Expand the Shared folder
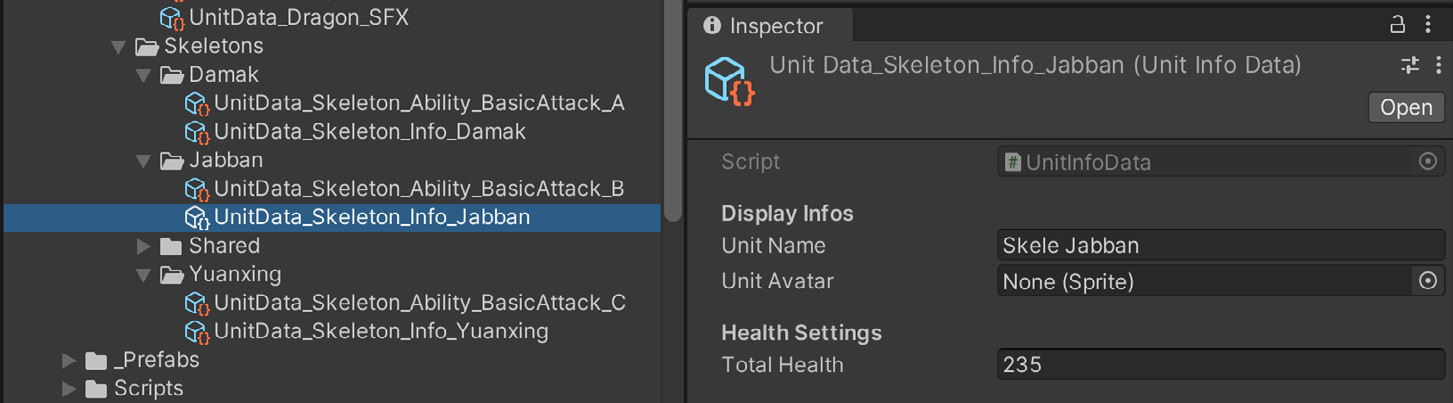Screen dimensions: 1453x403 click(x=144, y=246)
